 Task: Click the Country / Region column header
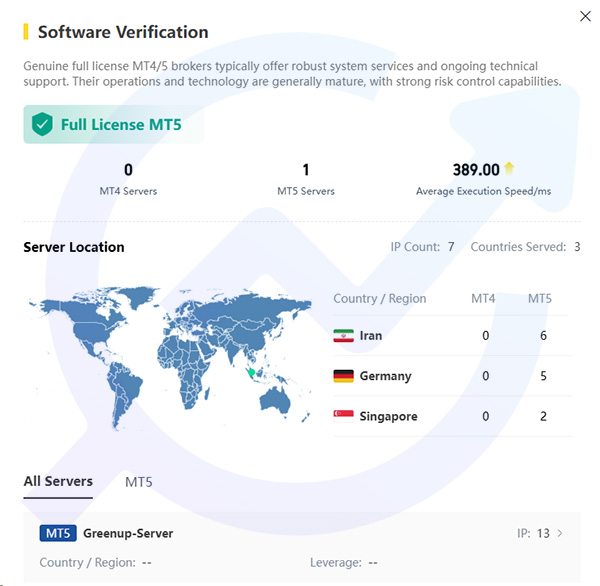pos(380,299)
